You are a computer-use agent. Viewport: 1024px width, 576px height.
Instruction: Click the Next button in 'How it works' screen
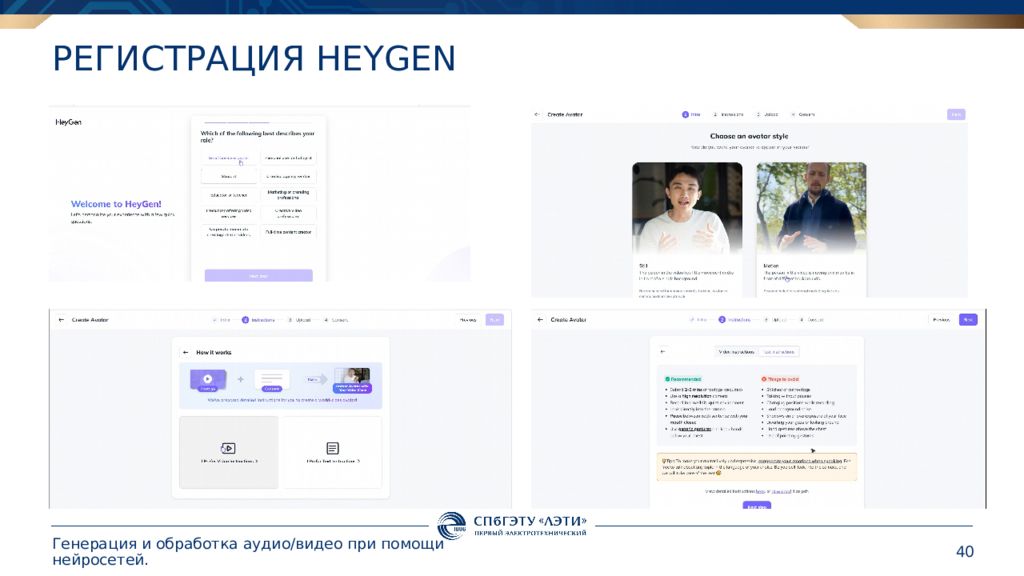click(495, 320)
